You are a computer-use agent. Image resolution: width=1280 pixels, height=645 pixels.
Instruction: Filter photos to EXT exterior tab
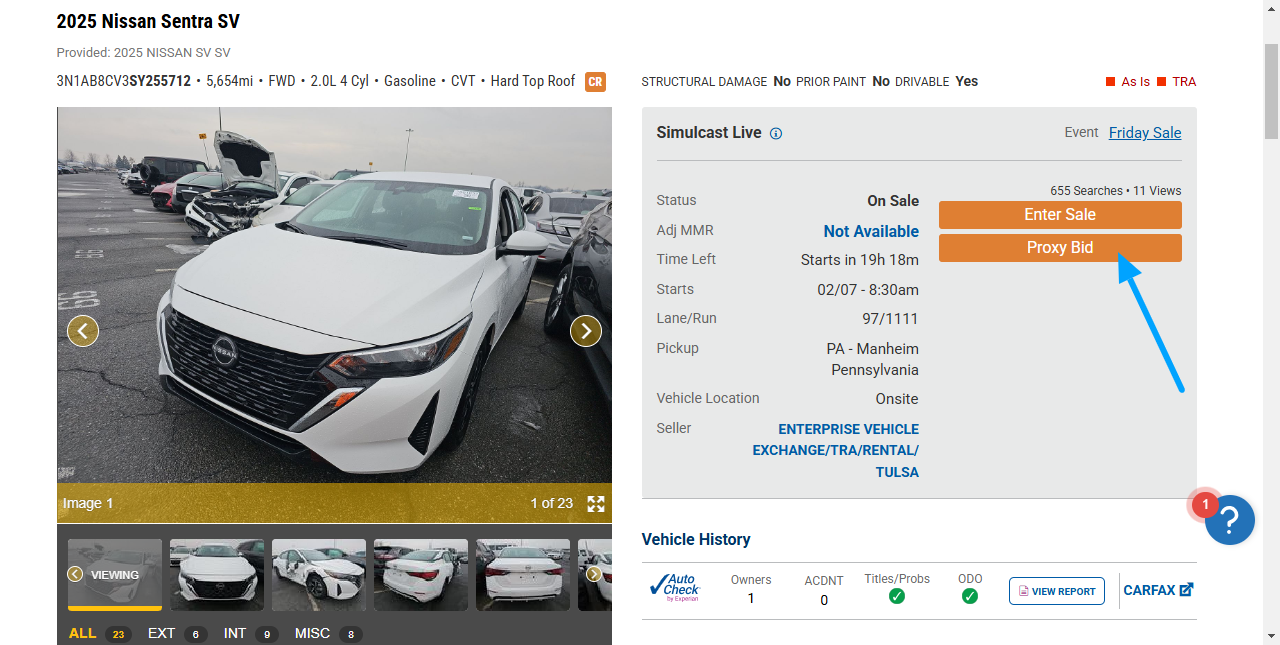(162, 633)
